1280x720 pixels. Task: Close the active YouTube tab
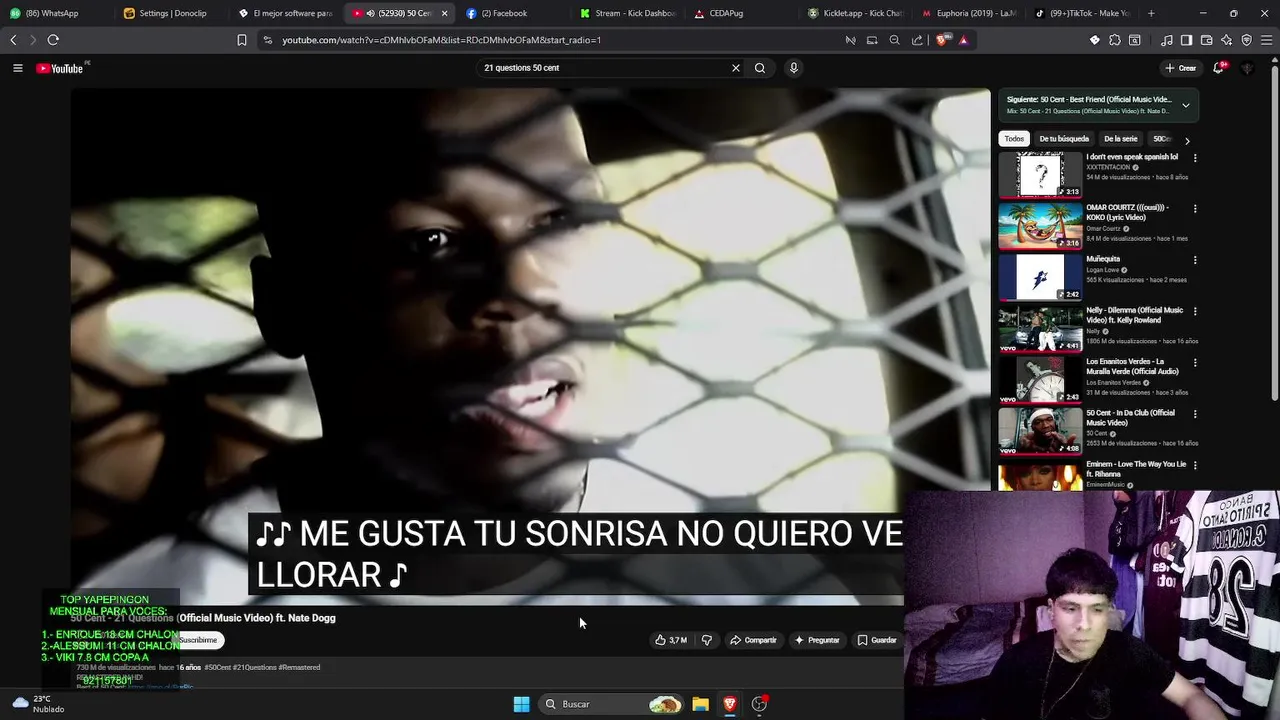pyautogui.click(x=444, y=13)
